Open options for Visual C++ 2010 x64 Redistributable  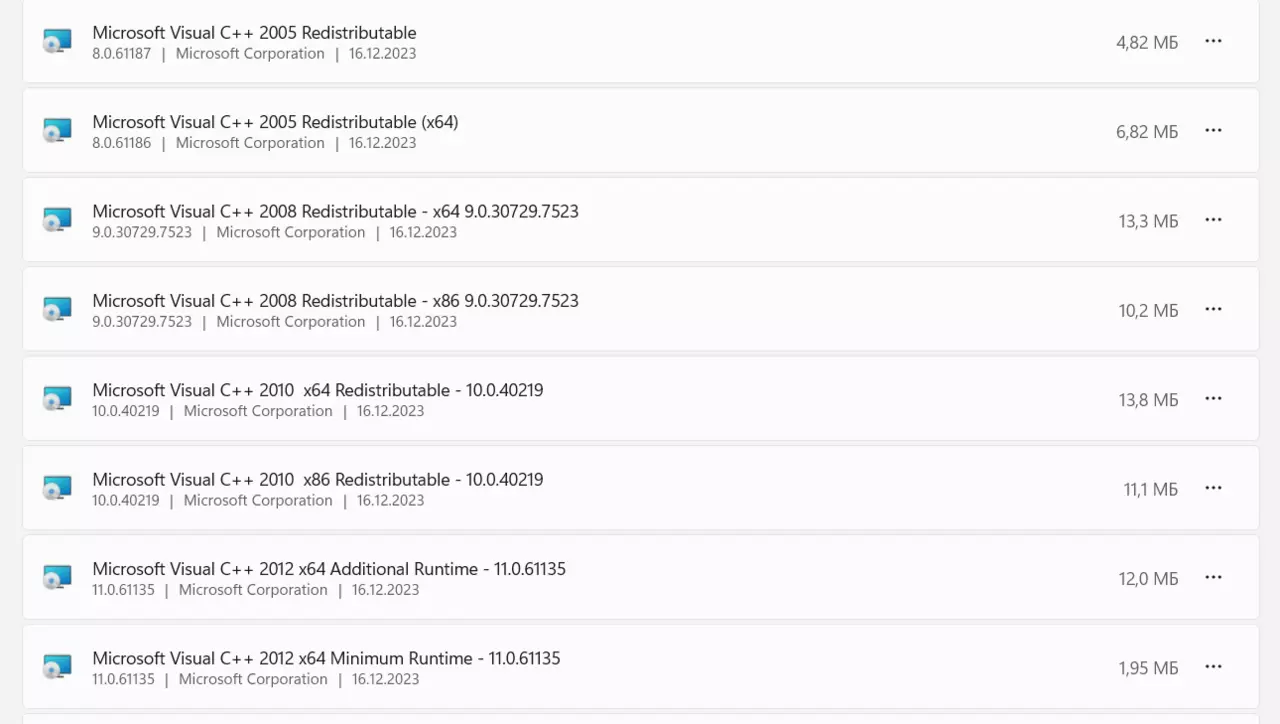coord(1213,398)
